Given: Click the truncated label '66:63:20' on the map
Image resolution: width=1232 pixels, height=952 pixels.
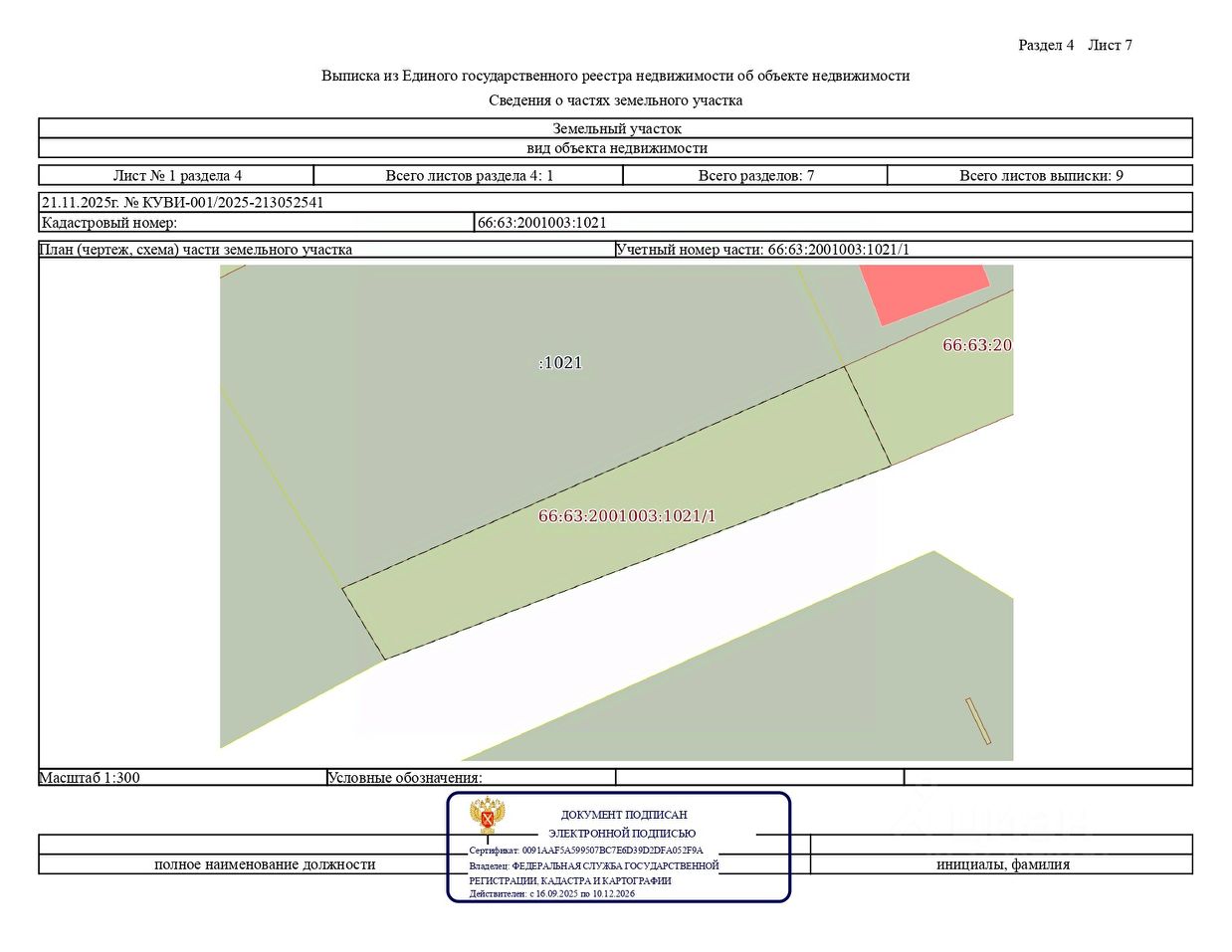Looking at the screenshot, I should tap(977, 345).
